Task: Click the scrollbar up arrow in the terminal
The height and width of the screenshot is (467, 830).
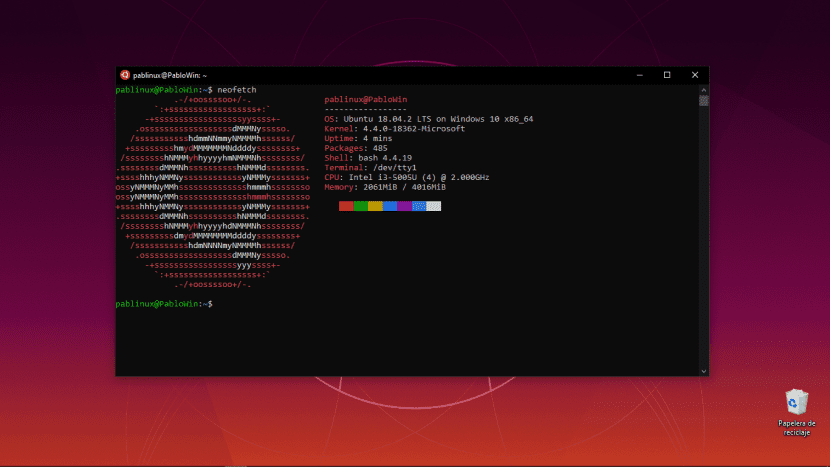Action: pos(703,90)
